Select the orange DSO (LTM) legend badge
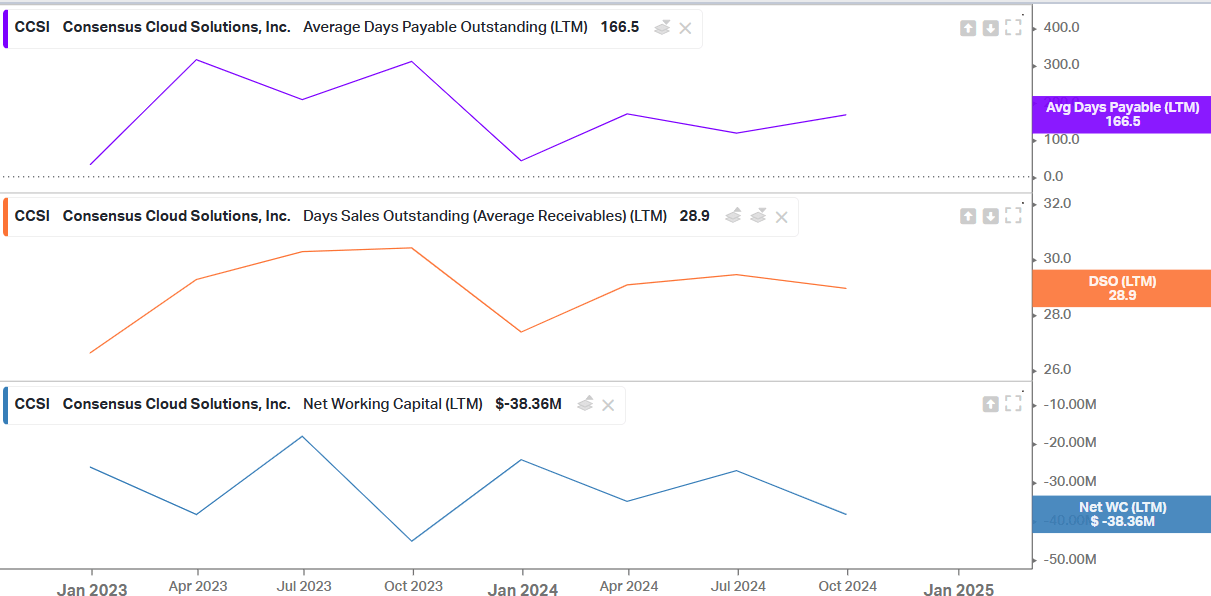Viewport: 1211px width, 596px height. point(1121,288)
